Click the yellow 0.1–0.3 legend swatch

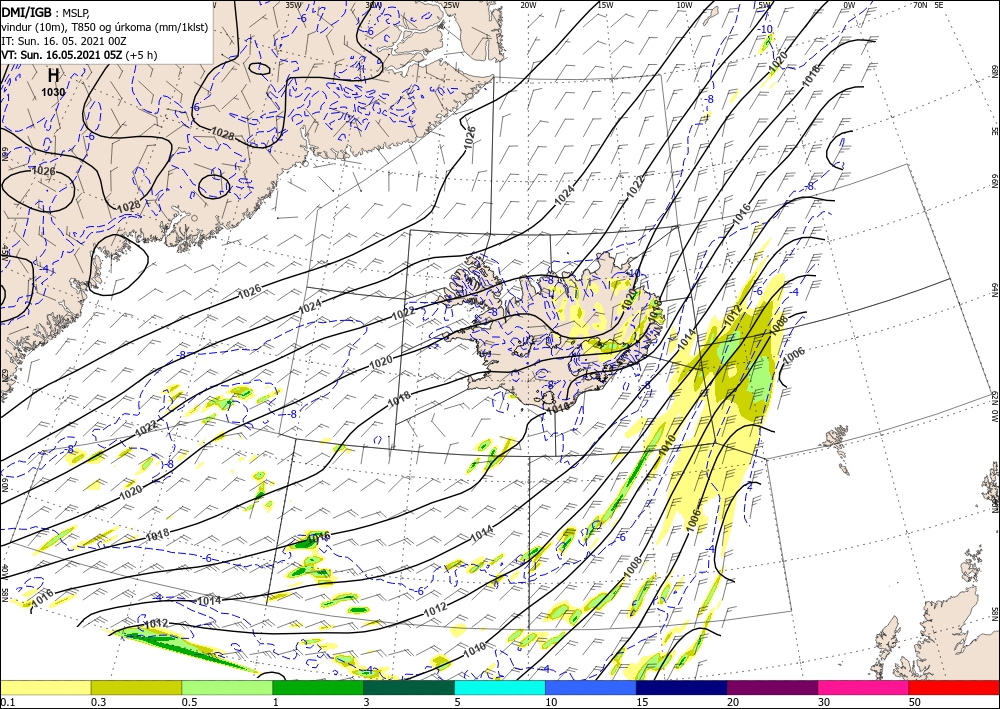pos(46,687)
